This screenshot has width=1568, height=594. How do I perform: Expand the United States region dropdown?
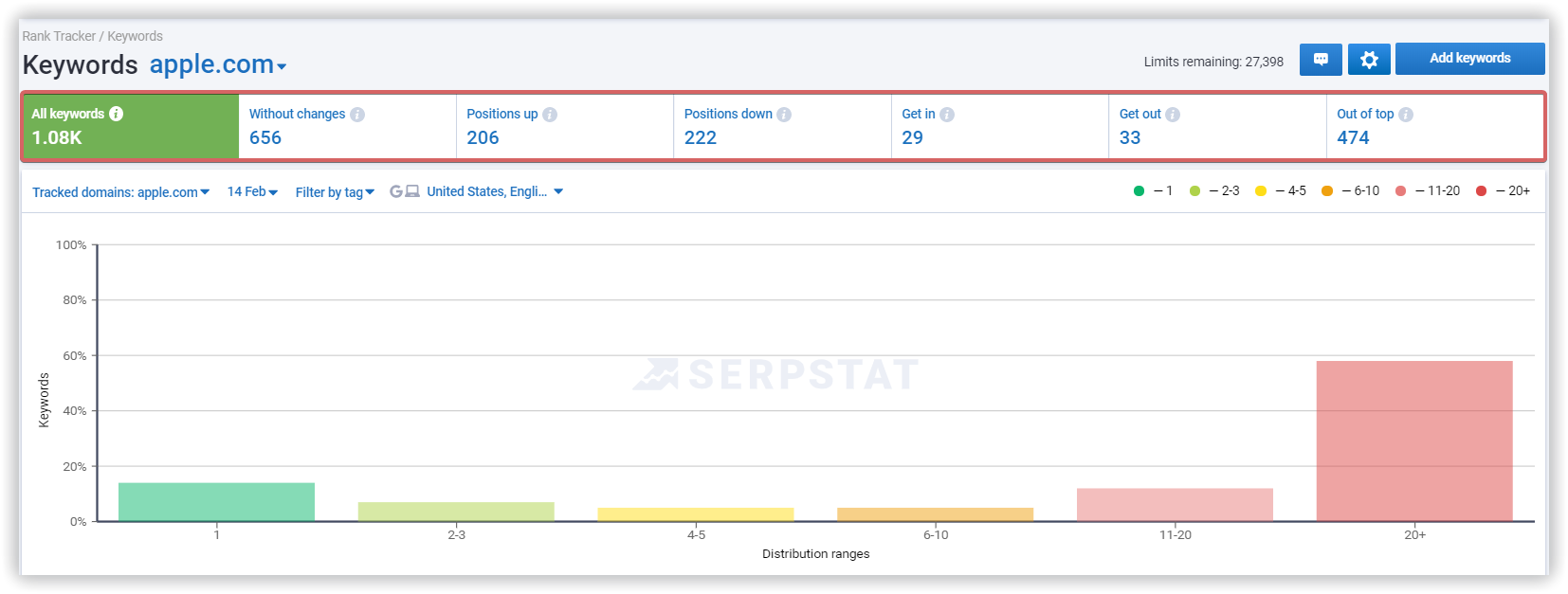tap(495, 191)
